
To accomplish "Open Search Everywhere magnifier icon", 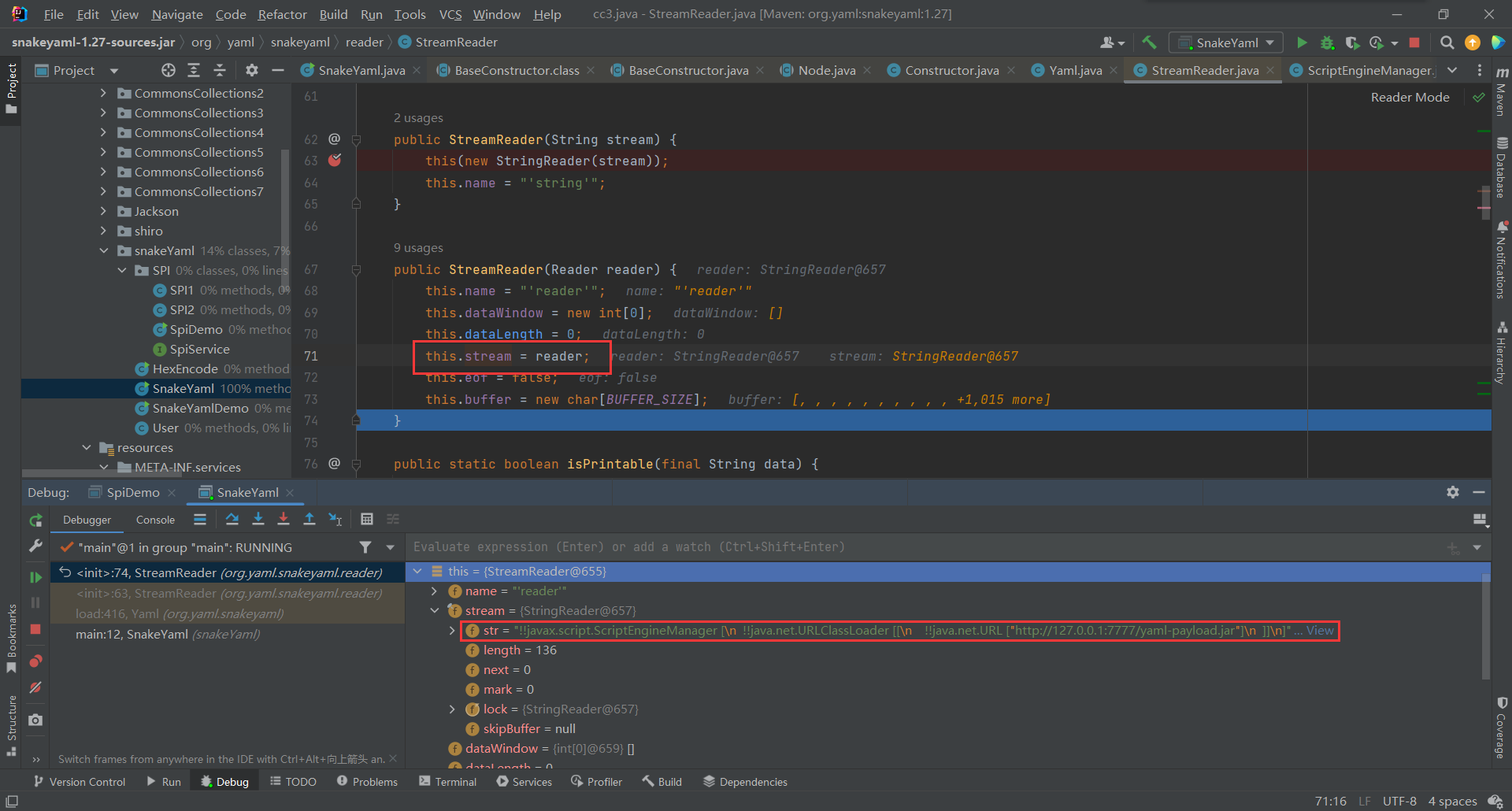I will [x=1447, y=43].
